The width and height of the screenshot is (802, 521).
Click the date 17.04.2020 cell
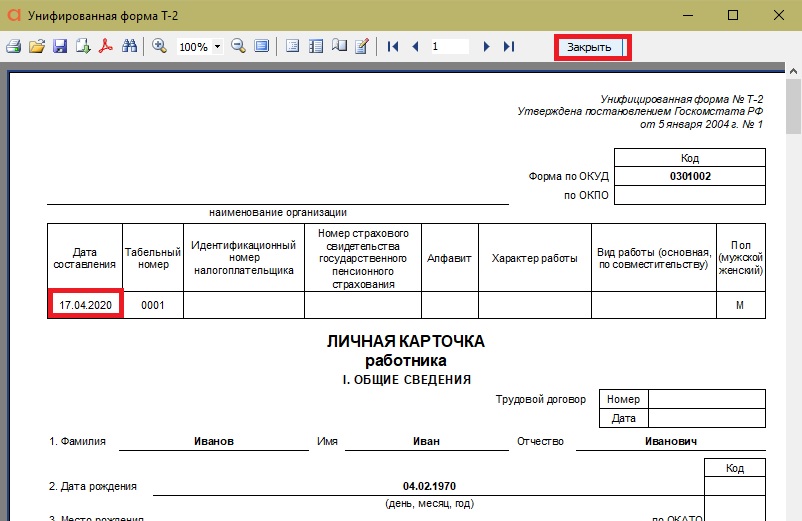(x=85, y=305)
